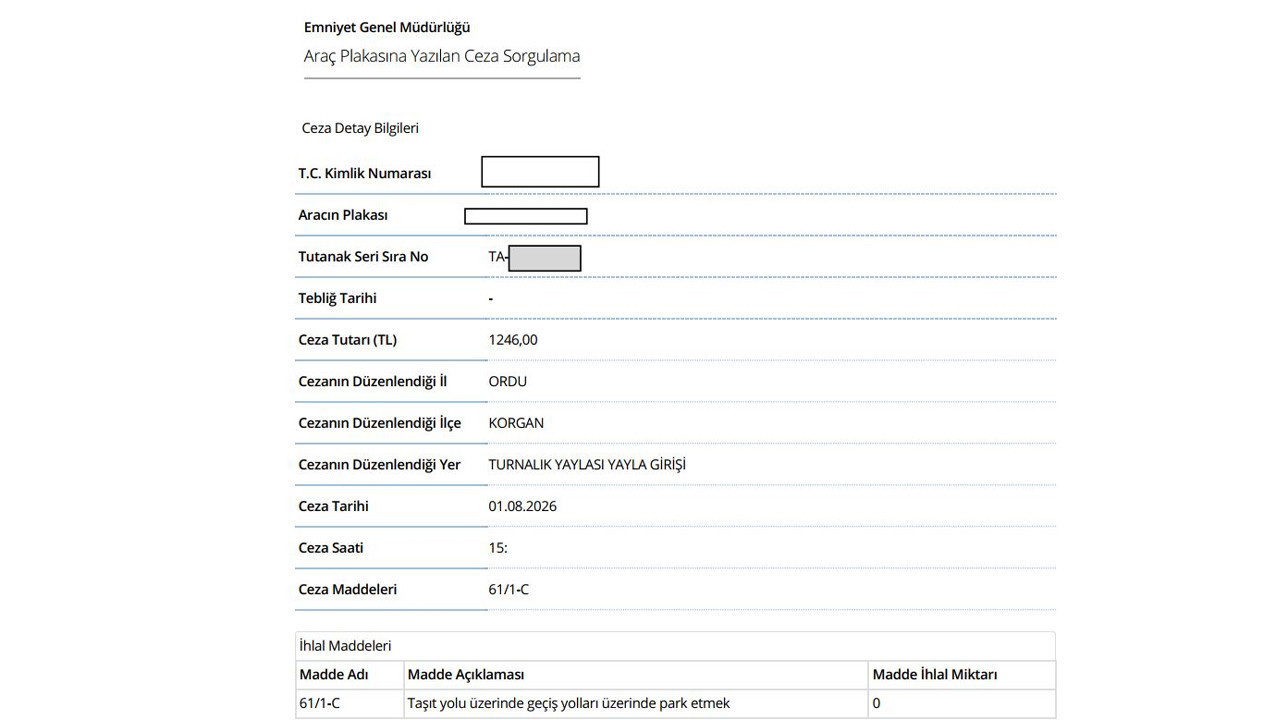Click the İhlal Maddeleri table title

(346, 647)
